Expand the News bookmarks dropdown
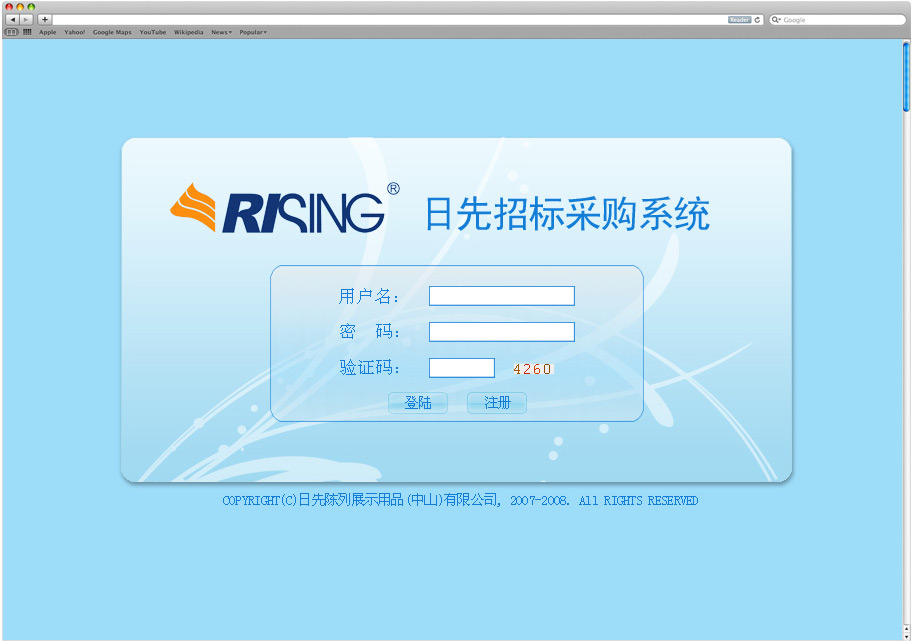The width and height of the screenshot is (914, 641). pos(221,32)
